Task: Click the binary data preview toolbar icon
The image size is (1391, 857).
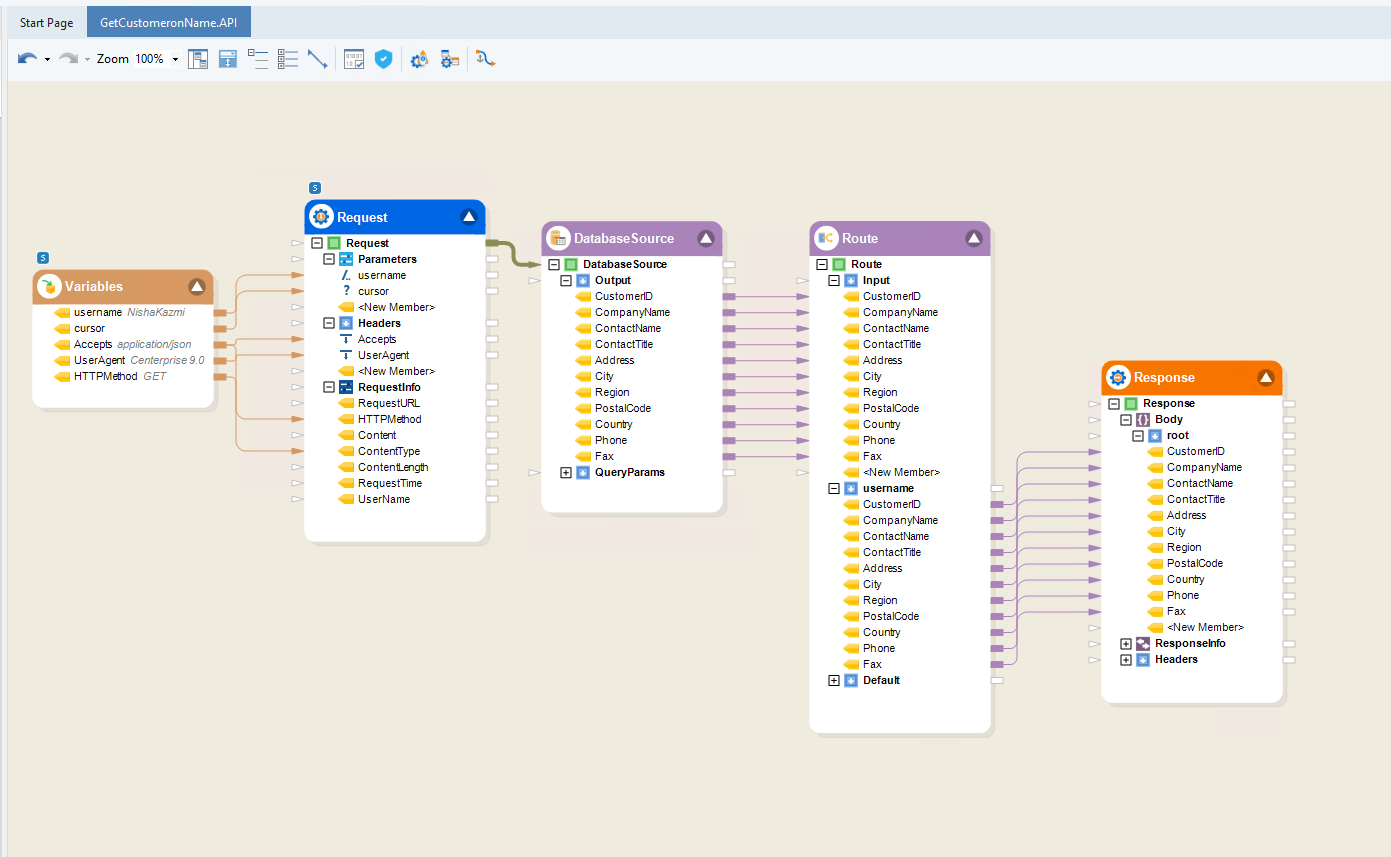Action: 354,59
